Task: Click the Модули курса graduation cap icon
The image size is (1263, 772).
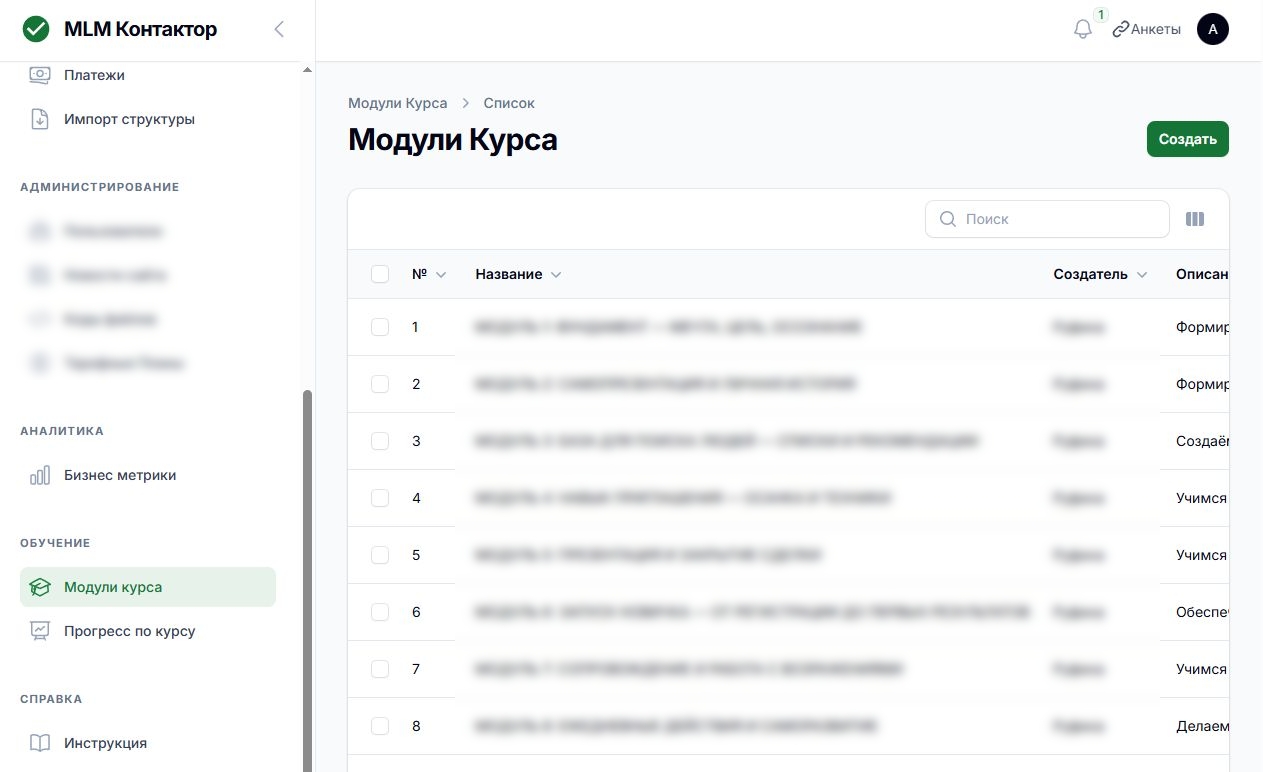Action: click(x=40, y=587)
